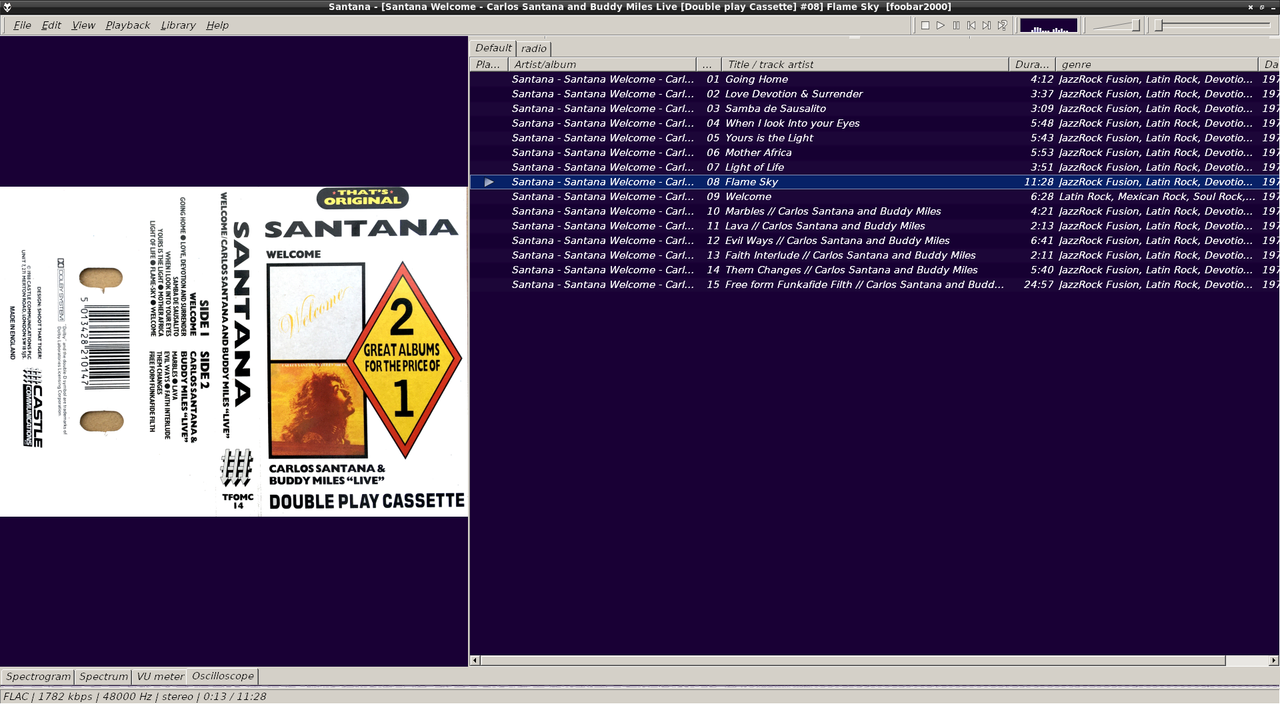
Task: Switch to the VU meter tab
Action: pos(160,677)
